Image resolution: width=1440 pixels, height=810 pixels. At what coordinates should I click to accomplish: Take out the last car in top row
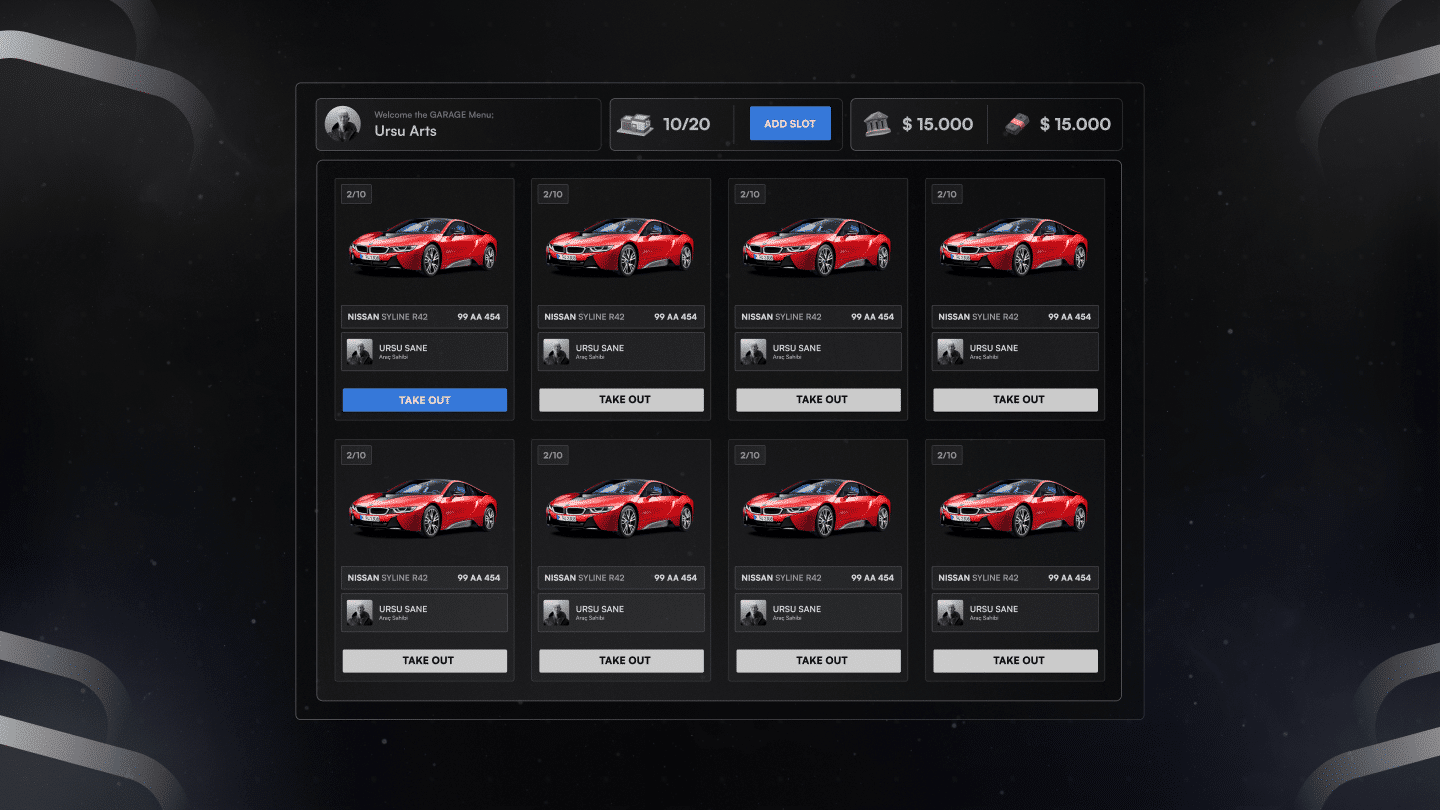pos(1015,400)
